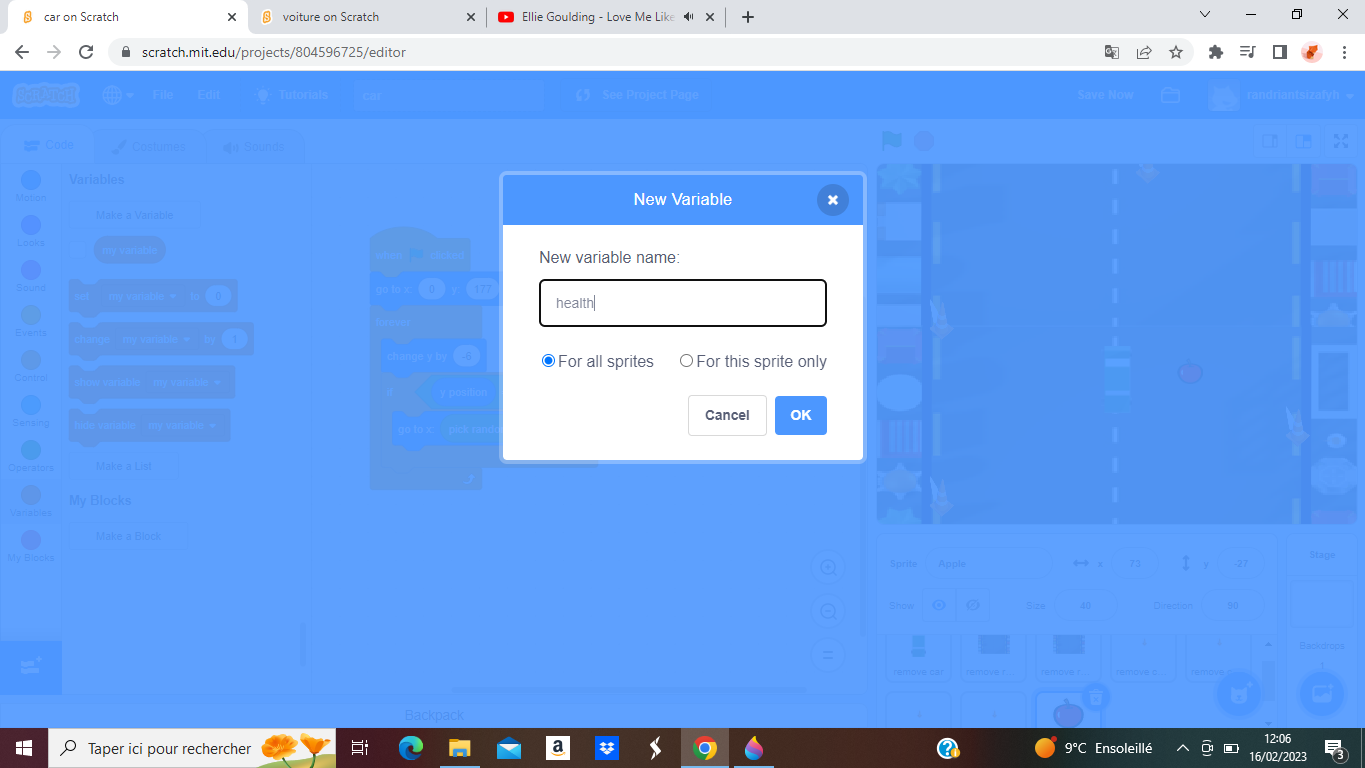This screenshot has width=1365, height=768.
Task: Select the Looks block category
Action: coord(31,231)
